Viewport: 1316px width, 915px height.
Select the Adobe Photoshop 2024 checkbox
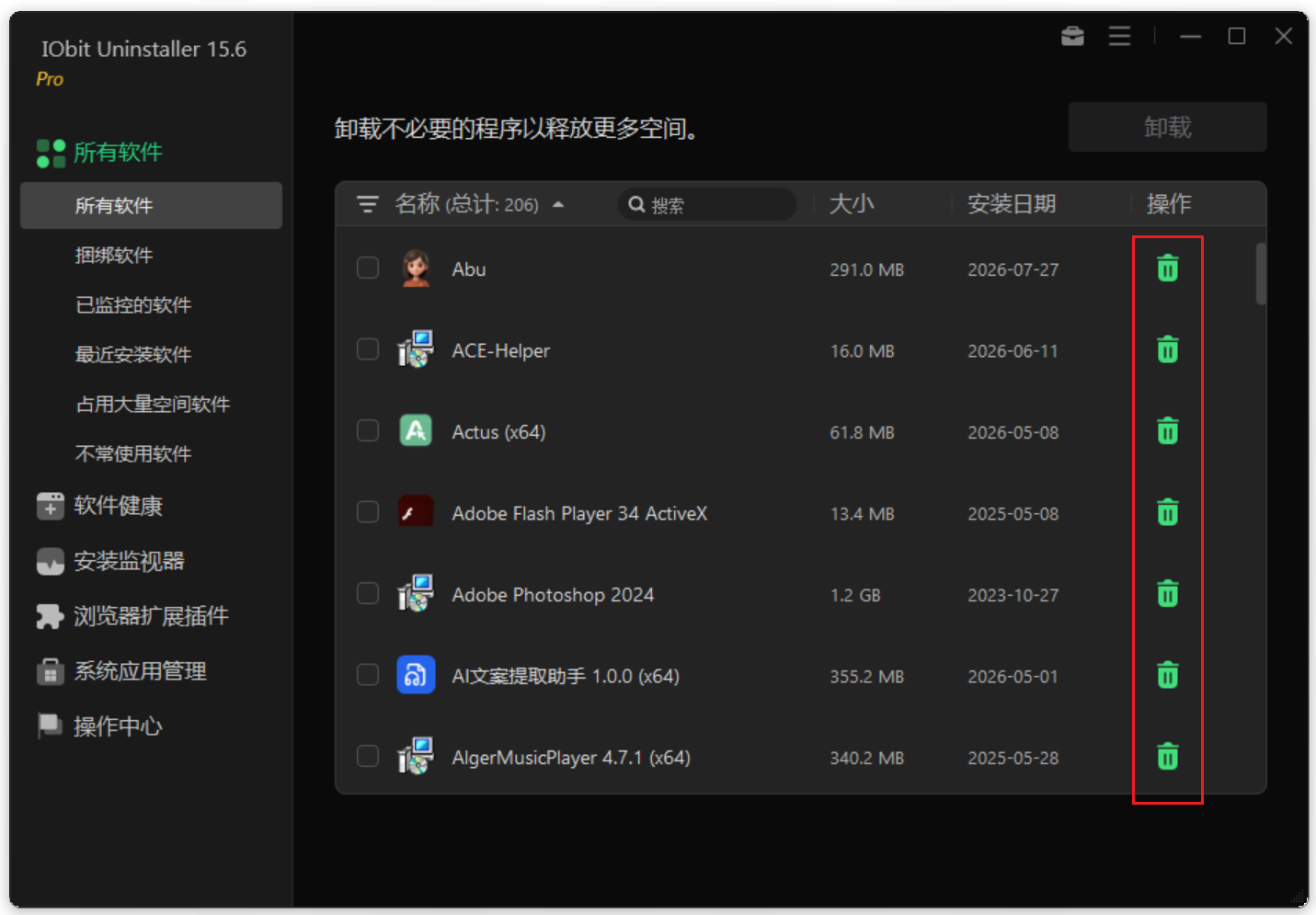tap(368, 593)
